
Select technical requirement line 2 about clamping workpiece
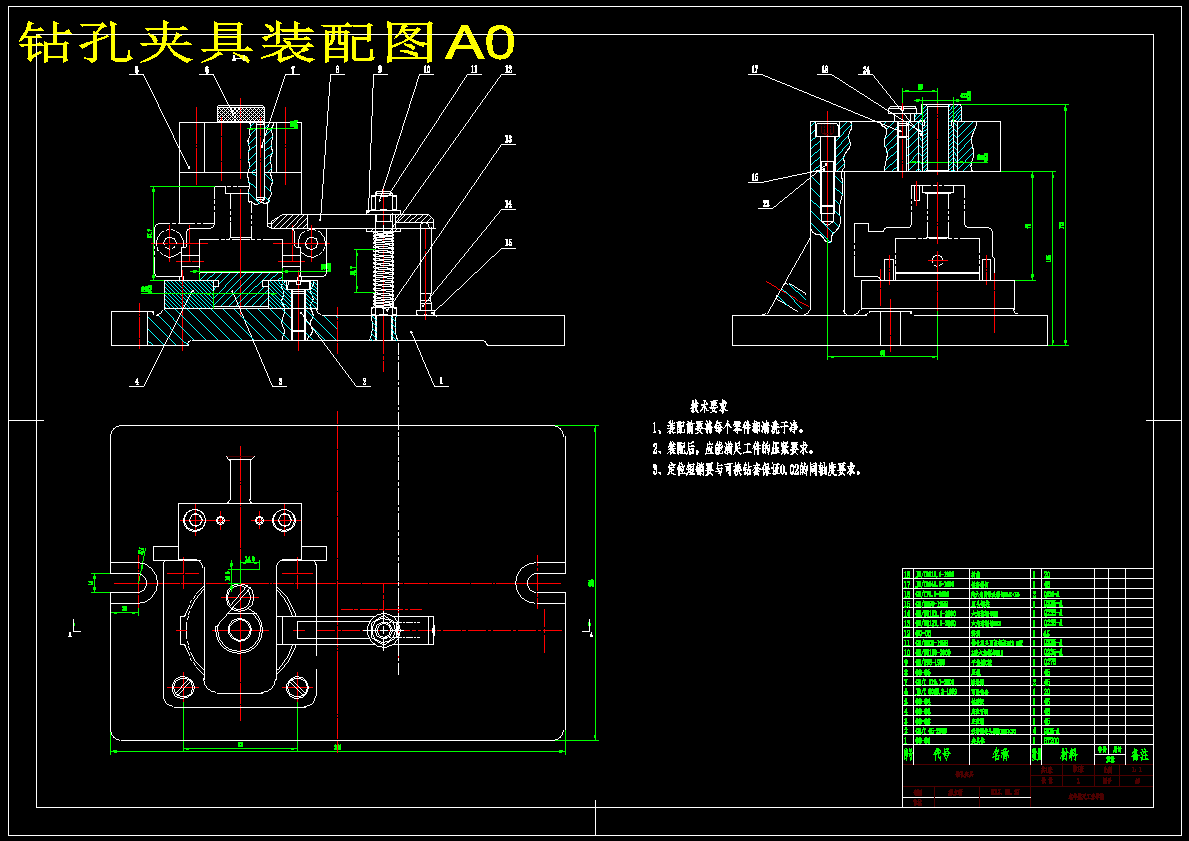coord(734,448)
